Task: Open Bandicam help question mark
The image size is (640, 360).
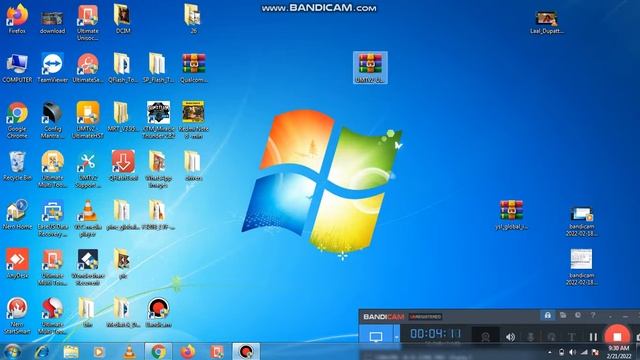Action: point(593,315)
